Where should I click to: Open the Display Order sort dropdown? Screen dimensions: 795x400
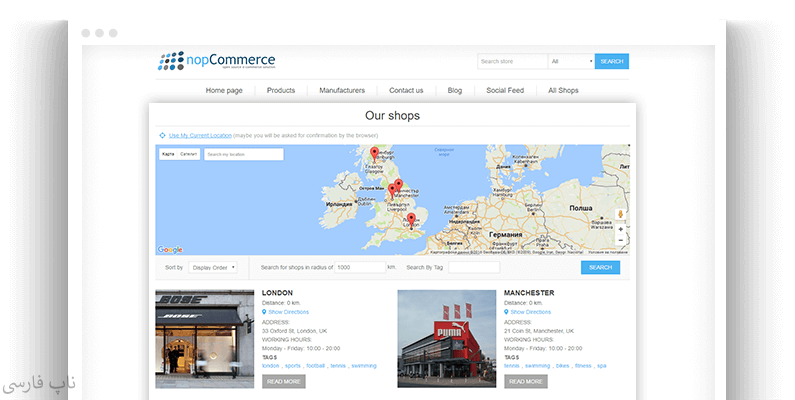pos(213,268)
